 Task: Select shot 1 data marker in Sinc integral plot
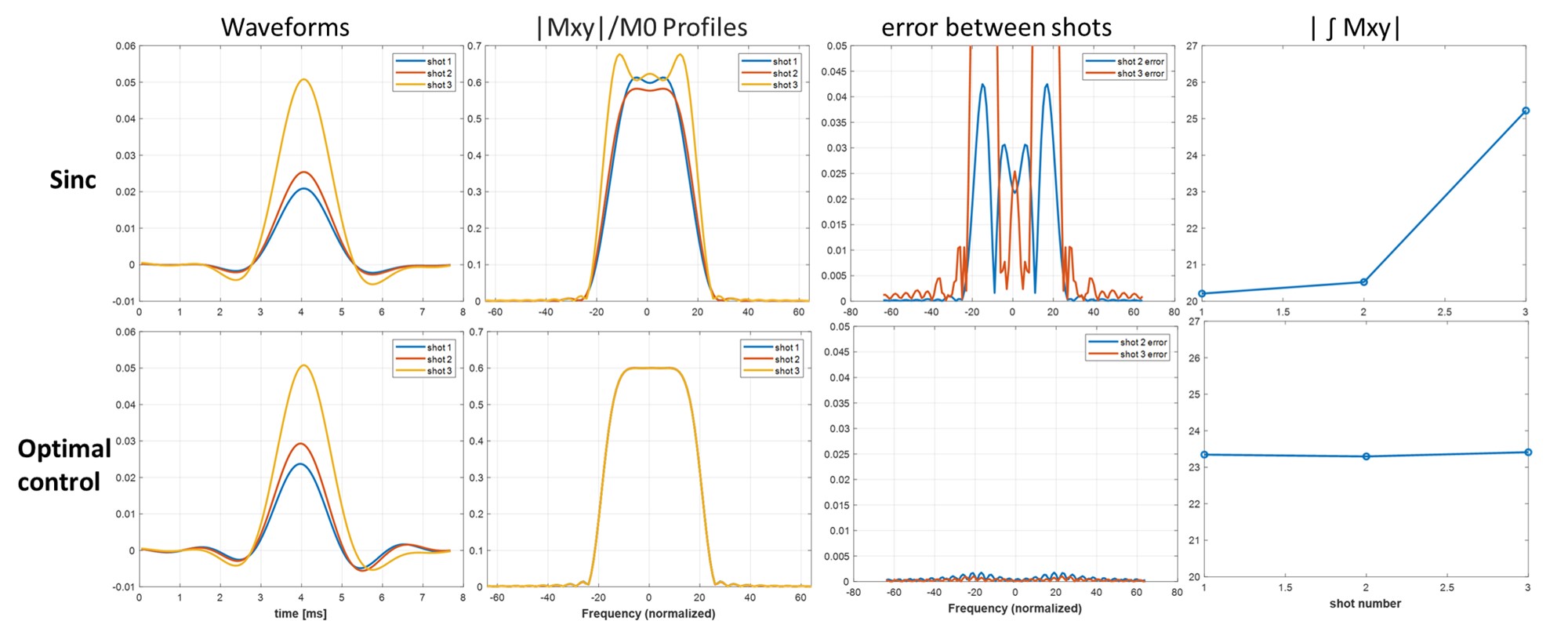click(x=1202, y=293)
